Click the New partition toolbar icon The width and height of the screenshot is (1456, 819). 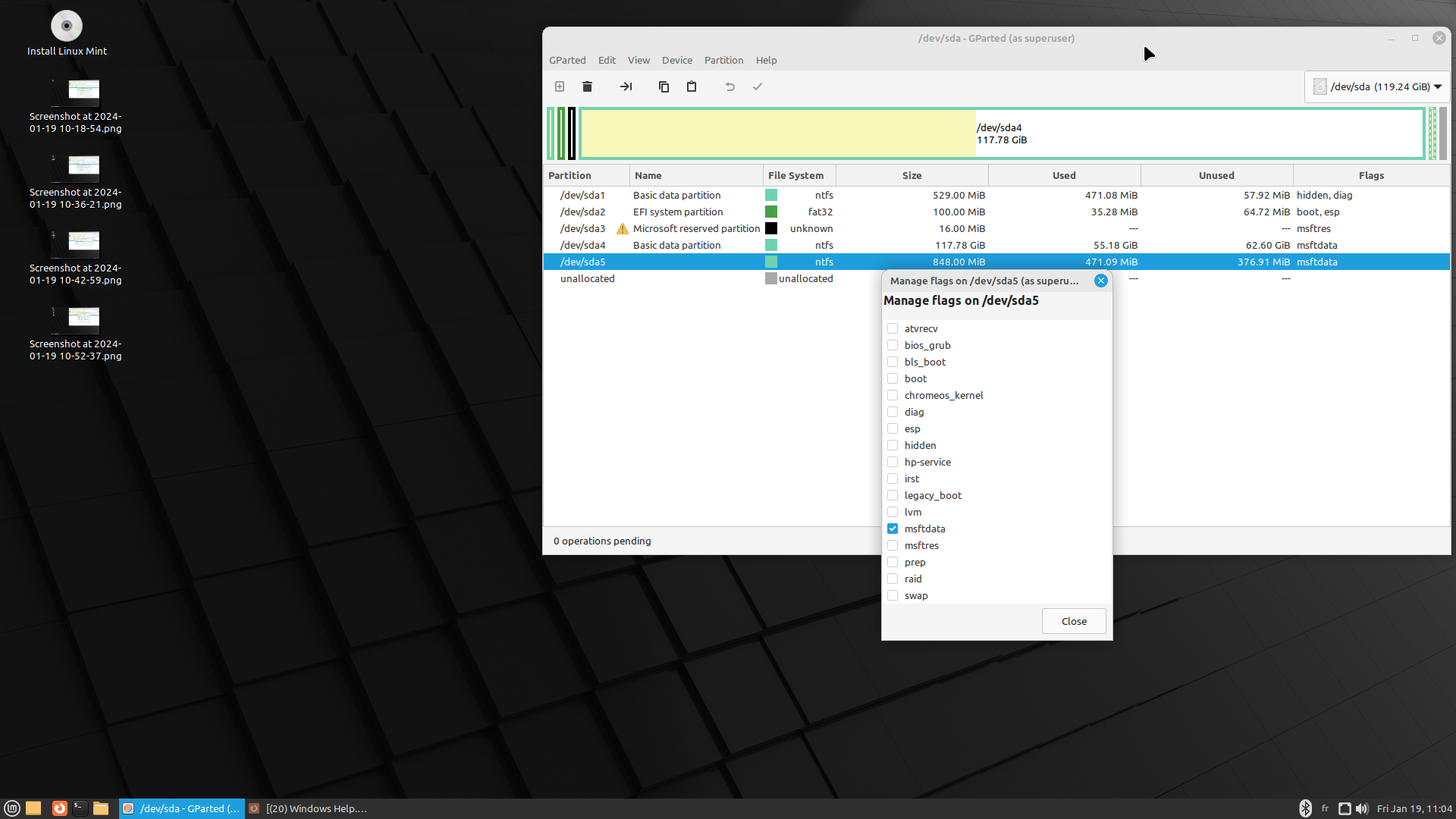560,86
